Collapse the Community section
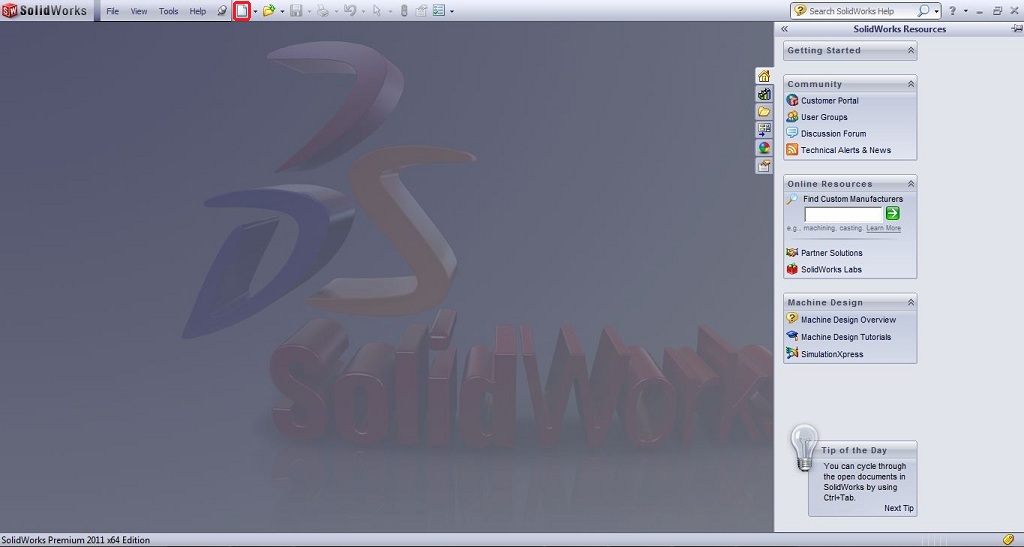 pos(910,84)
